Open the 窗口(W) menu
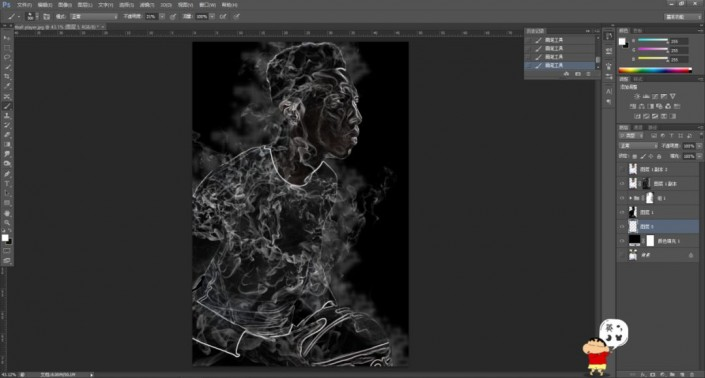 [207, 5]
